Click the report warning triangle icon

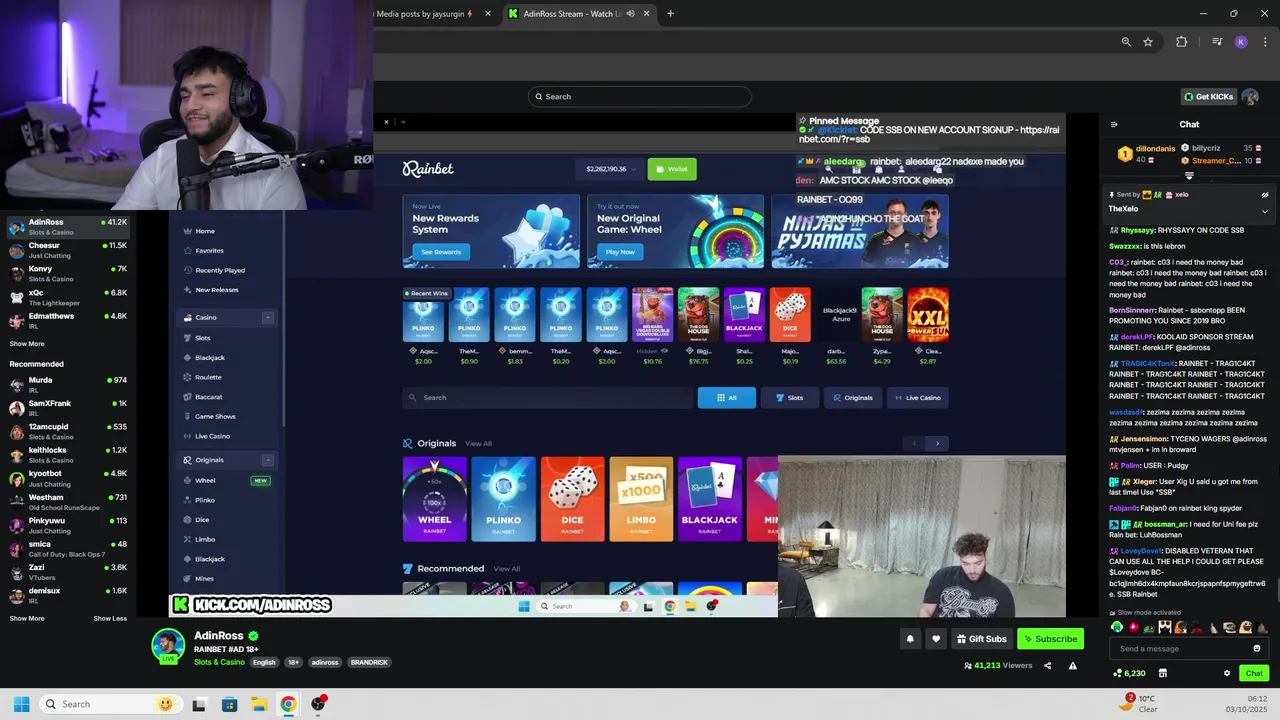(1072, 666)
